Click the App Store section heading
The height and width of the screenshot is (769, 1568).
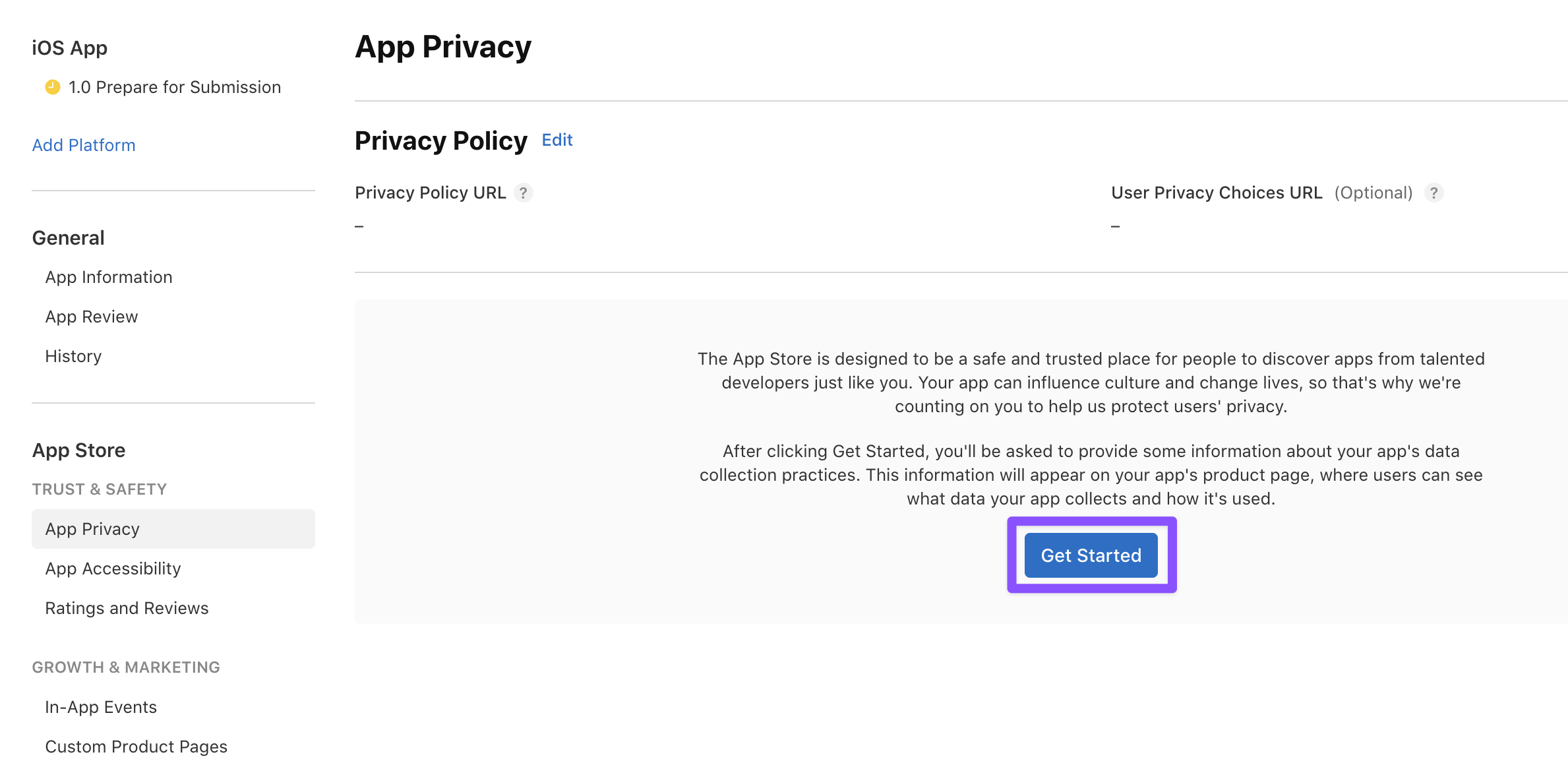(78, 450)
